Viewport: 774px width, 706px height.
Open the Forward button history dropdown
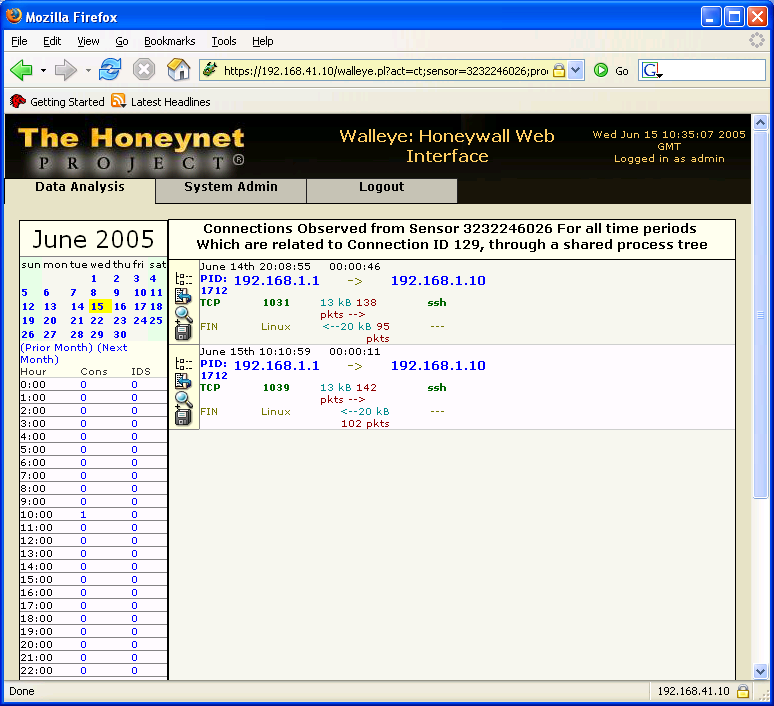88,71
